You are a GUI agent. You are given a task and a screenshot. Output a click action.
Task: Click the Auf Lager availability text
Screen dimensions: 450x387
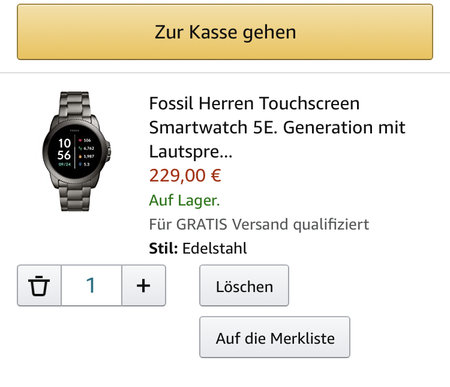coord(184,200)
